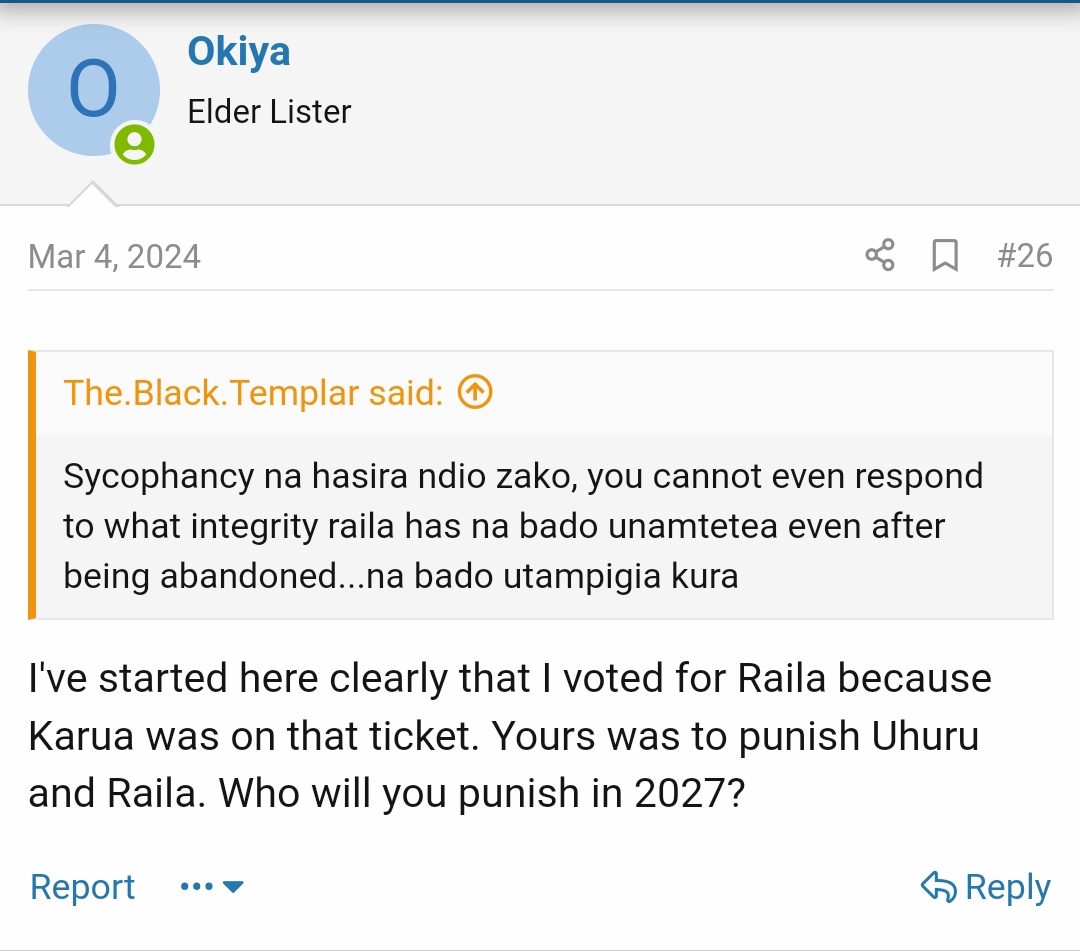The image size is (1080, 951).
Task: Click the curved Reply arrow icon
Action: pos(938,886)
